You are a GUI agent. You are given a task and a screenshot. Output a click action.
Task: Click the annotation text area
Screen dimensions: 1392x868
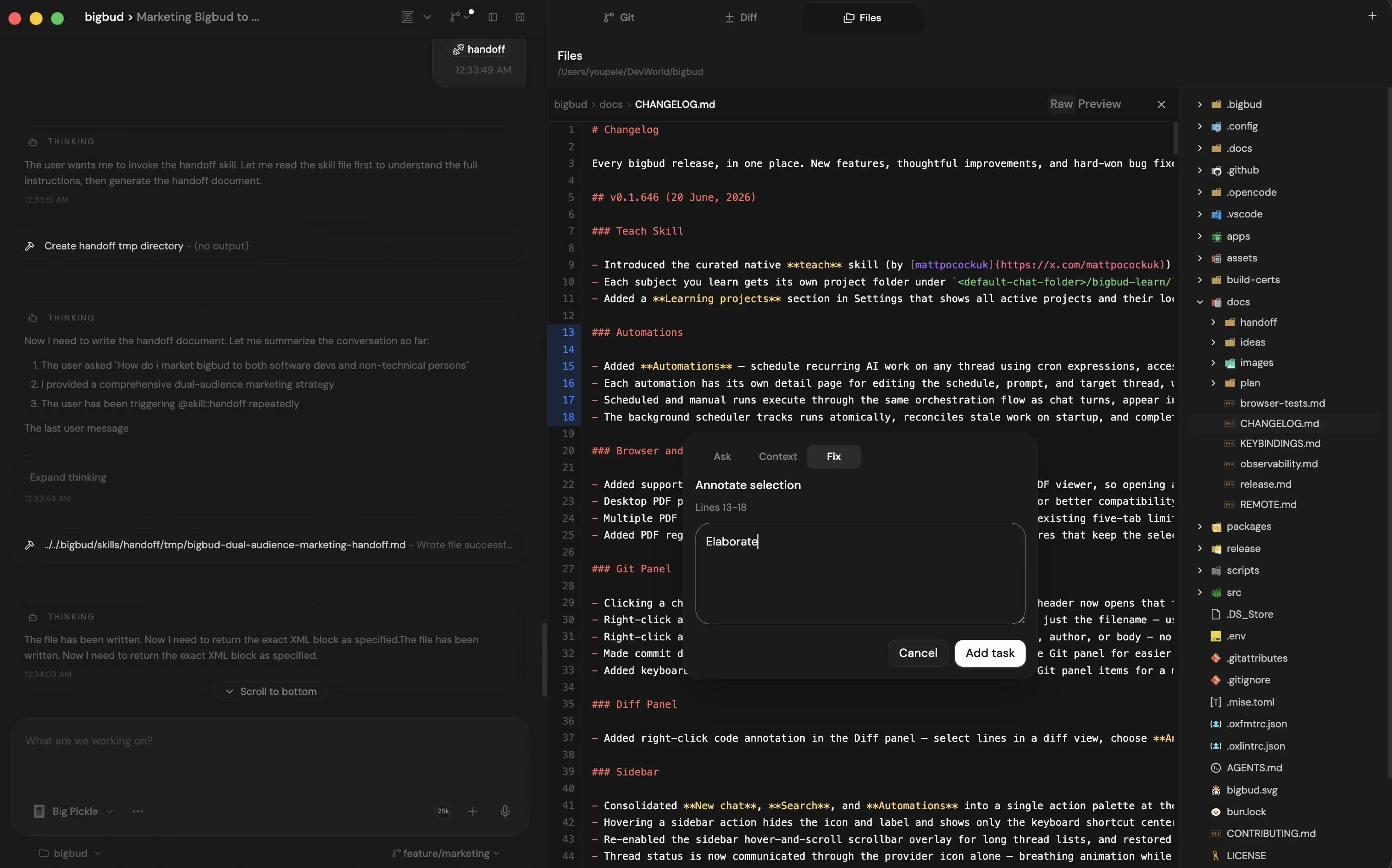pyautogui.click(x=860, y=573)
